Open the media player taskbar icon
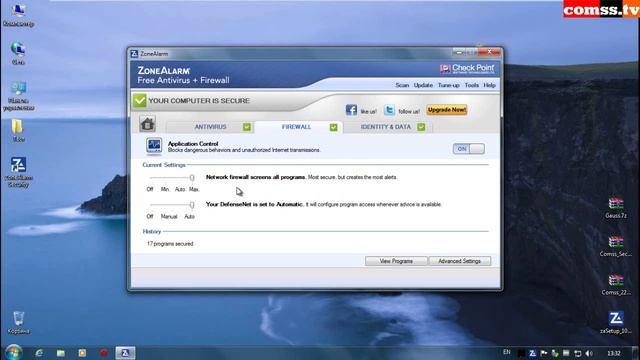640x360 pixels. click(x=82, y=353)
